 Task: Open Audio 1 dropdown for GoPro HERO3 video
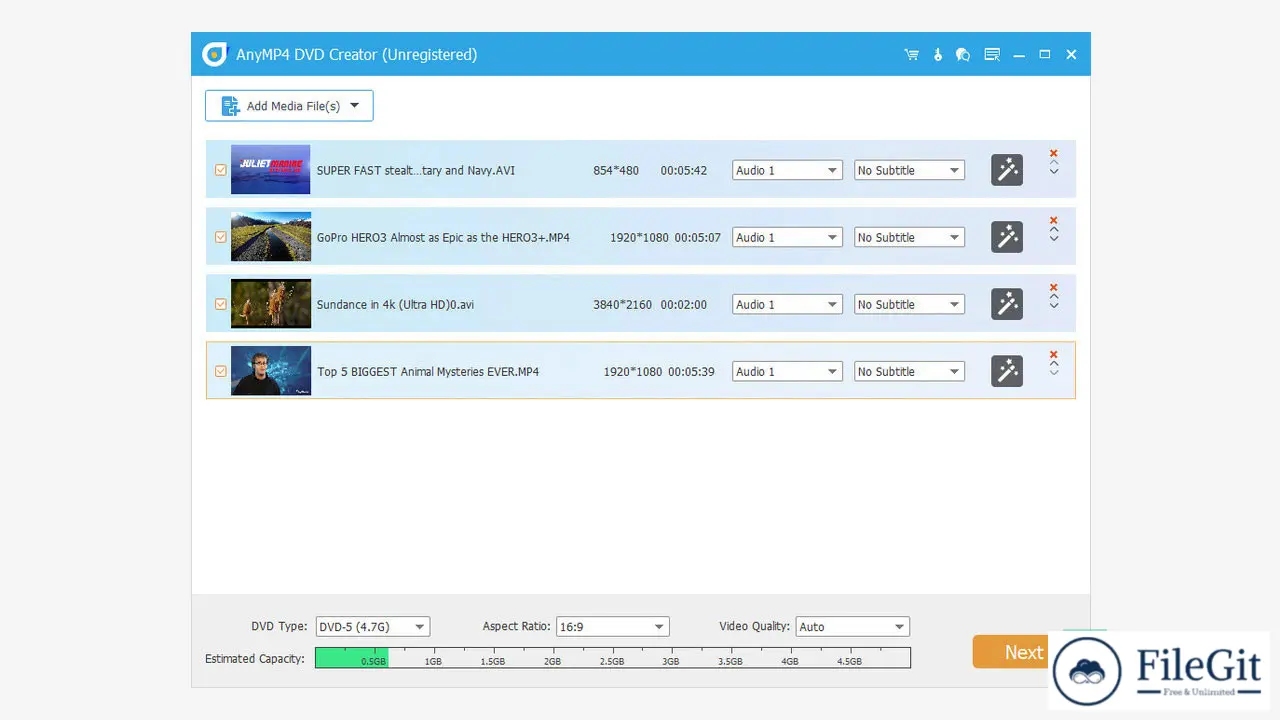coord(787,237)
